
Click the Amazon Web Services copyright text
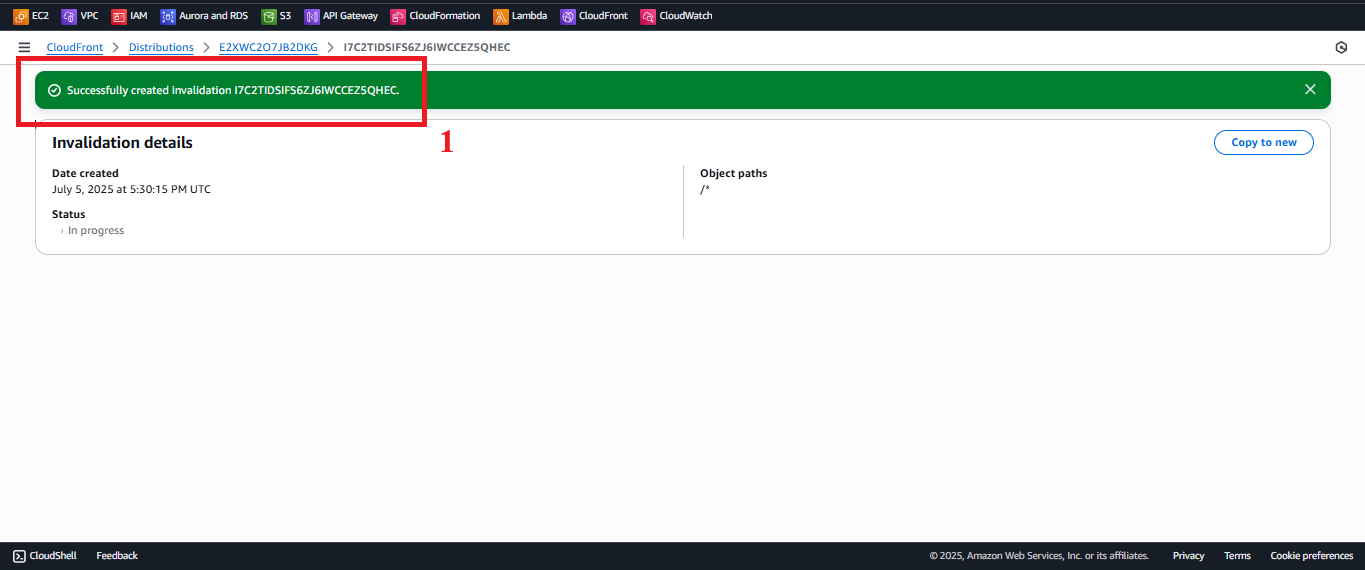click(x=1039, y=556)
